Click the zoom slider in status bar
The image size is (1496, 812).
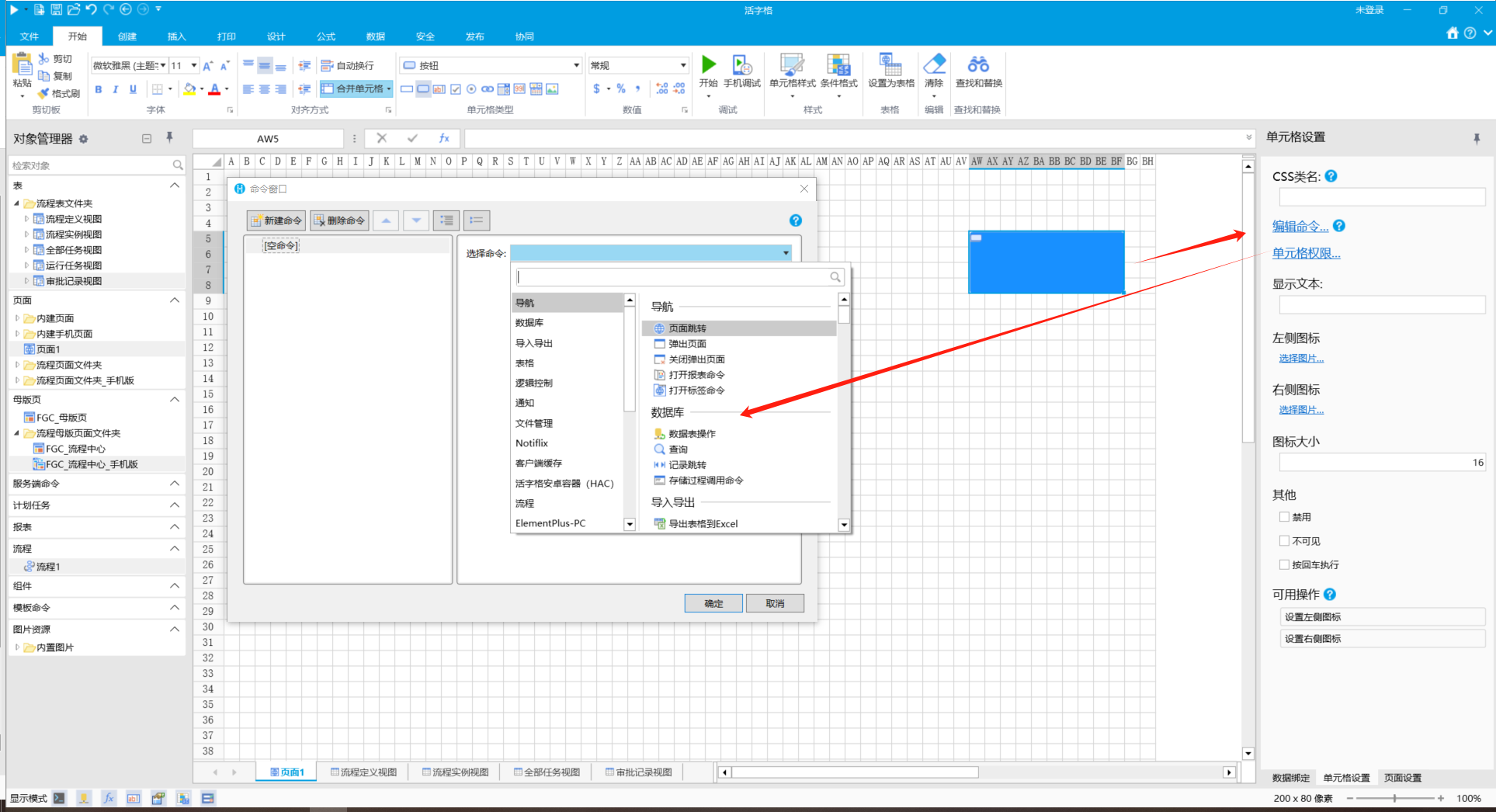[x=1394, y=798]
